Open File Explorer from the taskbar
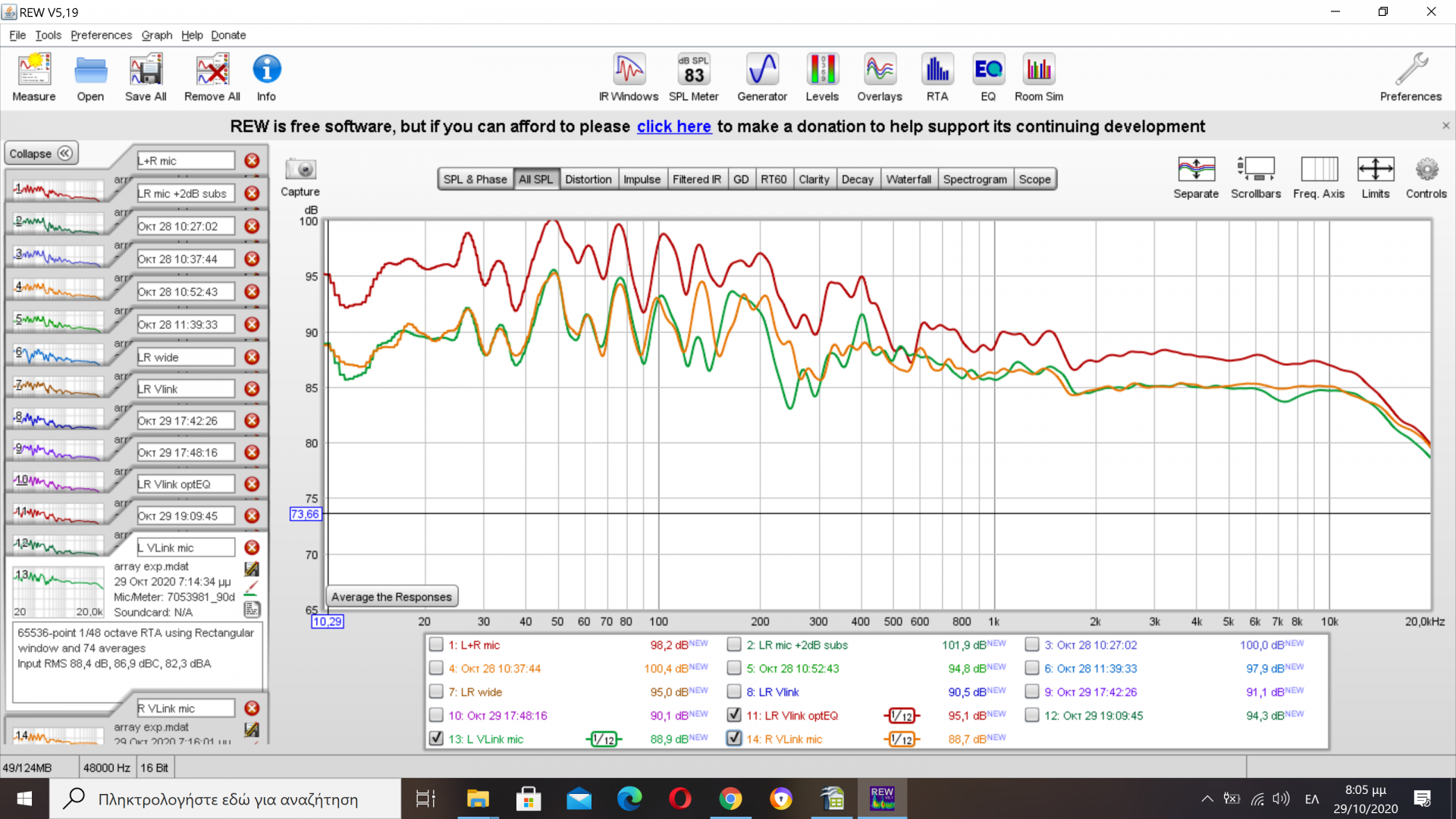1456x819 pixels. click(x=478, y=799)
